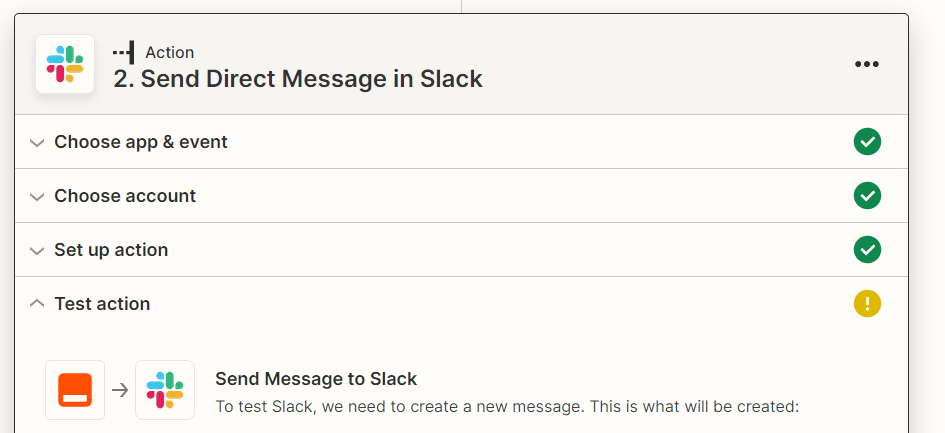
Task: Expand Set up action section chevron
Action: pyautogui.click(x=37, y=251)
